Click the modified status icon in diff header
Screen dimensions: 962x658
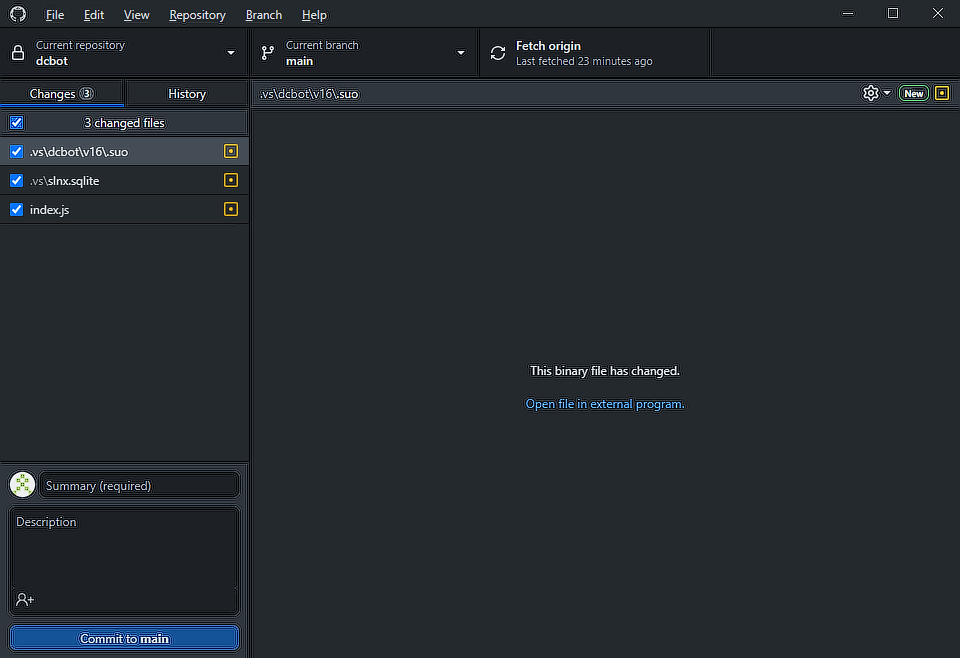(x=941, y=93)
